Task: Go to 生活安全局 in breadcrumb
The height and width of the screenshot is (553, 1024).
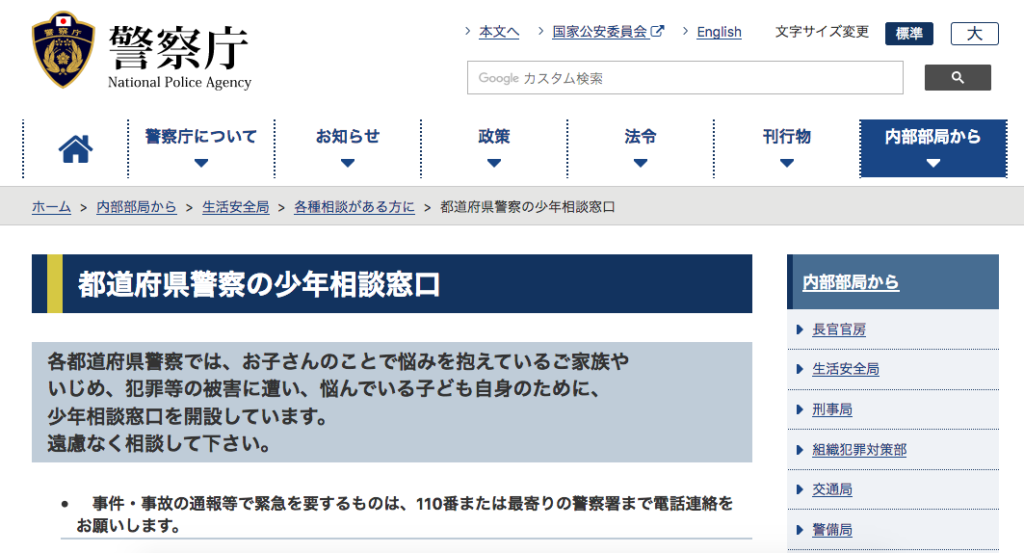Action: coord(235,207)
